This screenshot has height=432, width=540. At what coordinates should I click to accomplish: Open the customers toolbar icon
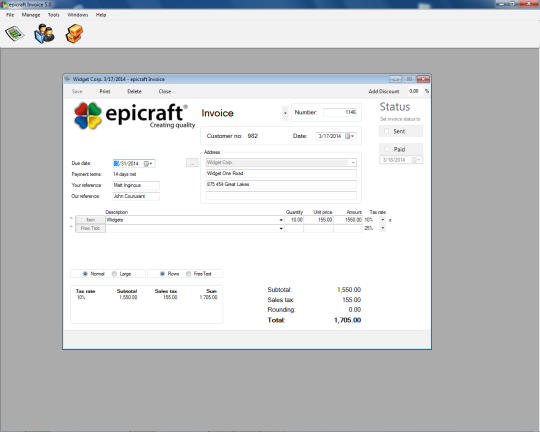click(x=44, y=33)
